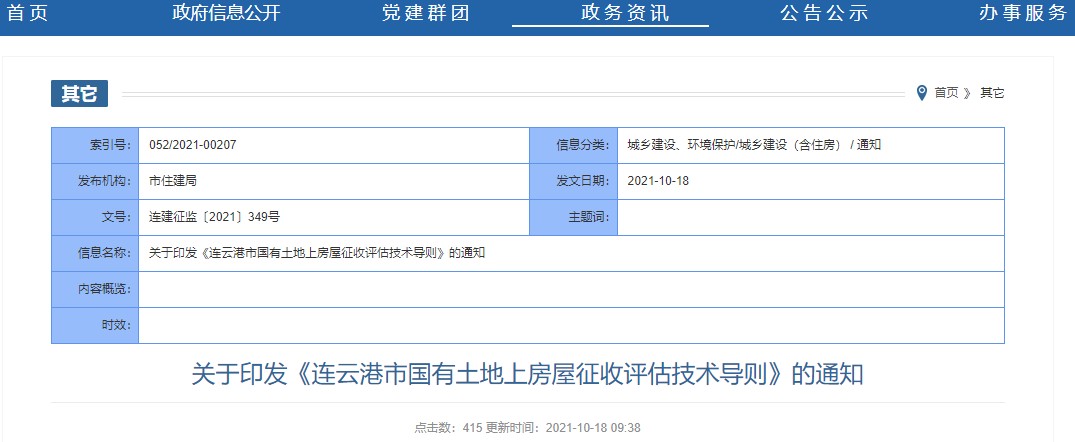1075x442 pixels.
Task: Click the 2021-10-18 issue date value
Action: click(658, 181)
